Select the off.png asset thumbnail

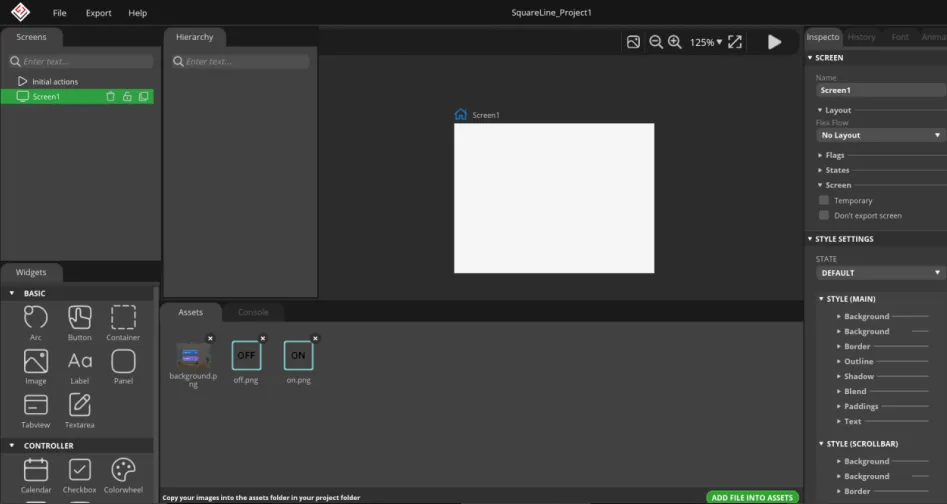(x=246, y=356)
